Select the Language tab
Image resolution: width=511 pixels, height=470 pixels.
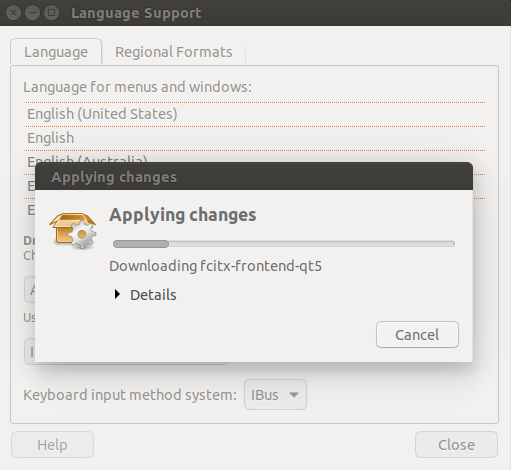(56, 52)
